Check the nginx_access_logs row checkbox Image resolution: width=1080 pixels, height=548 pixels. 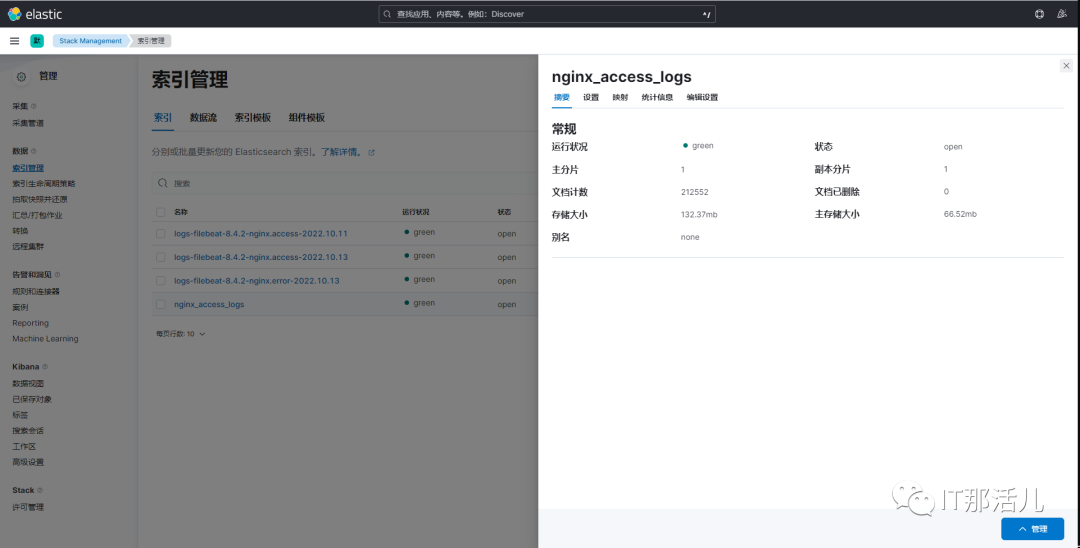(x=160, y=304)
